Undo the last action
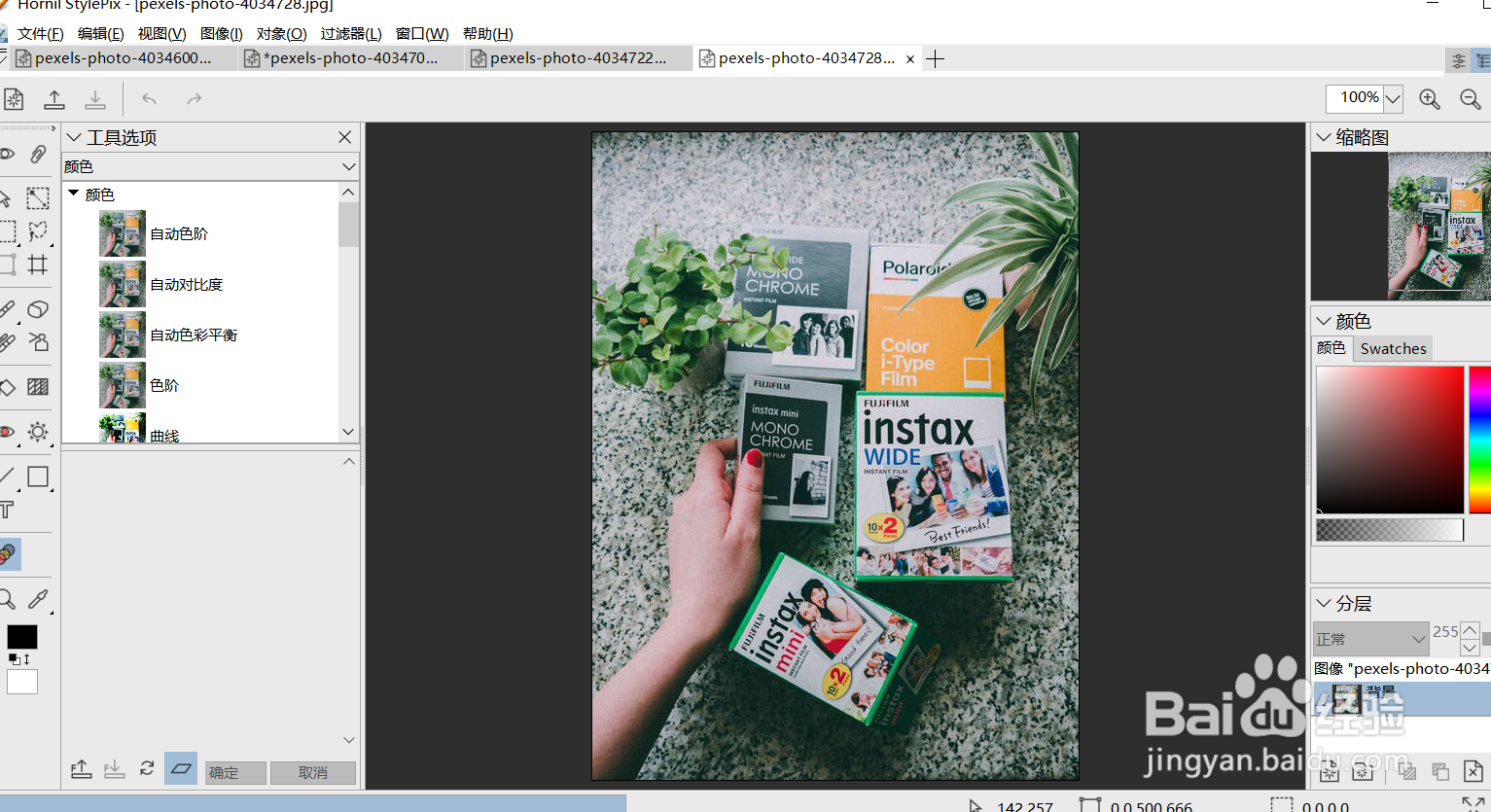 coord(149,99)
